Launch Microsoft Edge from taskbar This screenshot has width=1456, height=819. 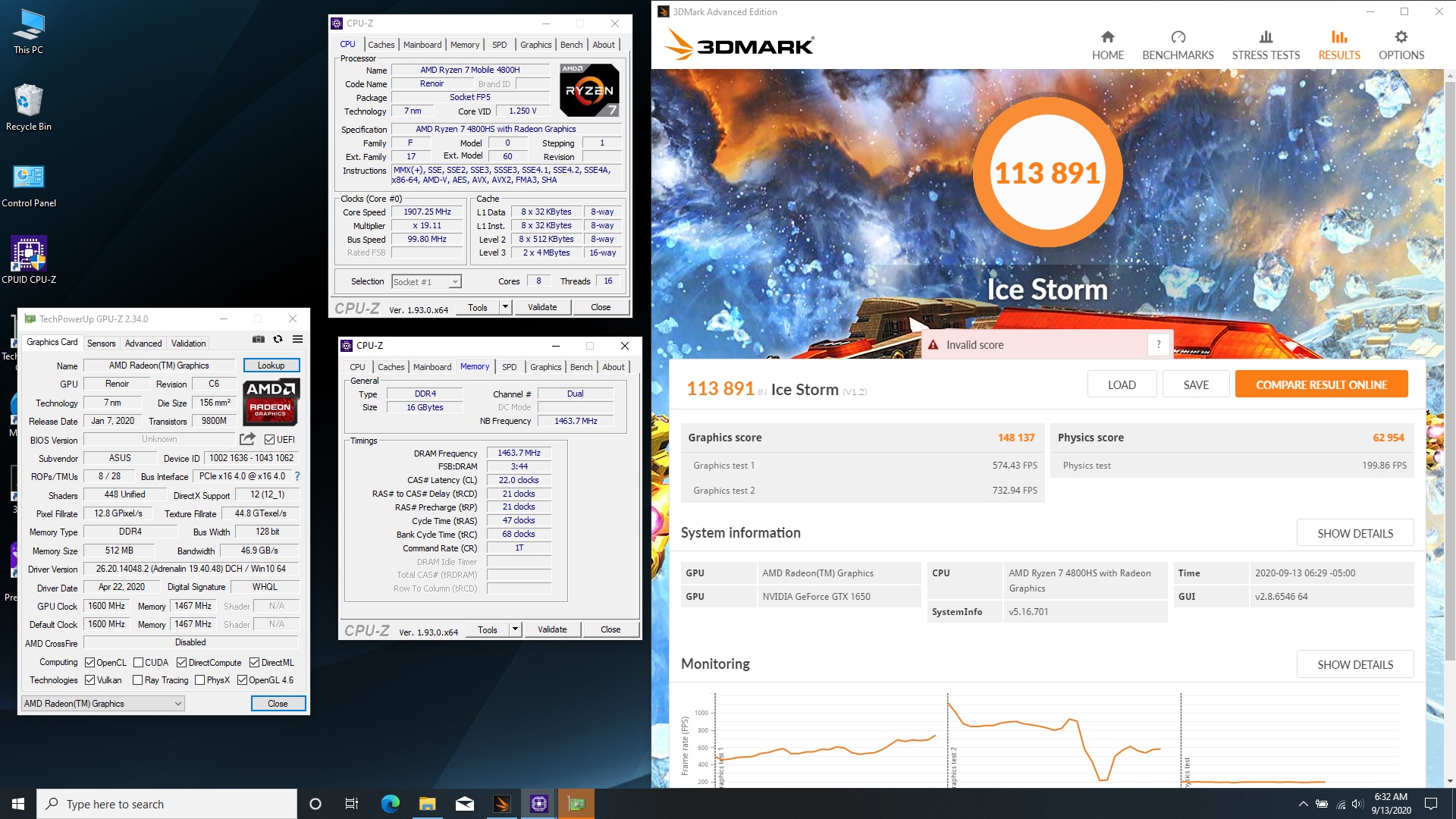(390, 804)
